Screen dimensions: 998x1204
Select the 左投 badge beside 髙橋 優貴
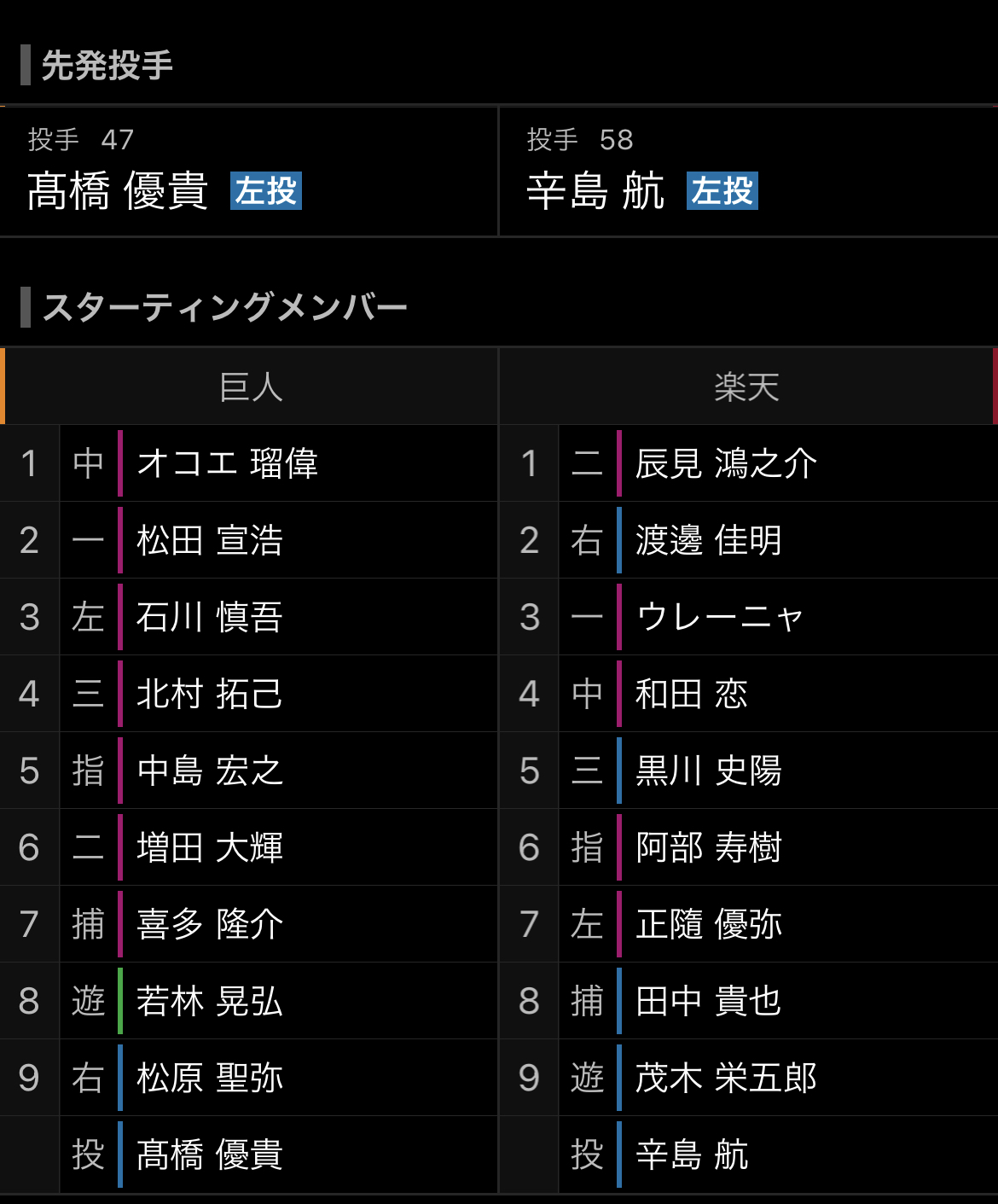tap(266, 191)
